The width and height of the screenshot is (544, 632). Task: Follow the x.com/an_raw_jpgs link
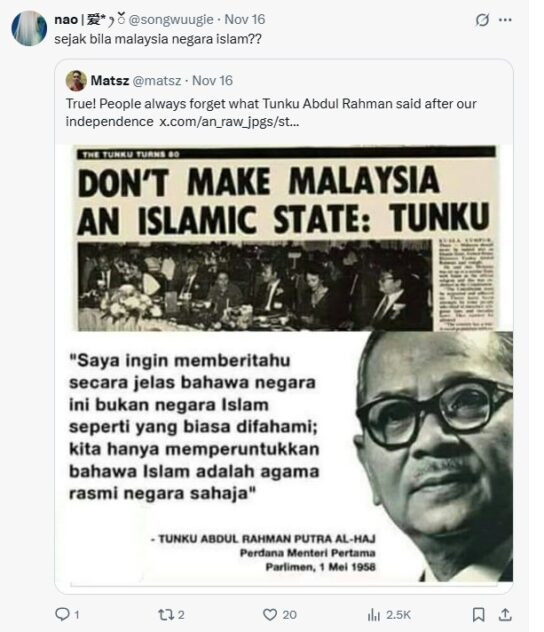pyautogui.click(x=229, y=122)
